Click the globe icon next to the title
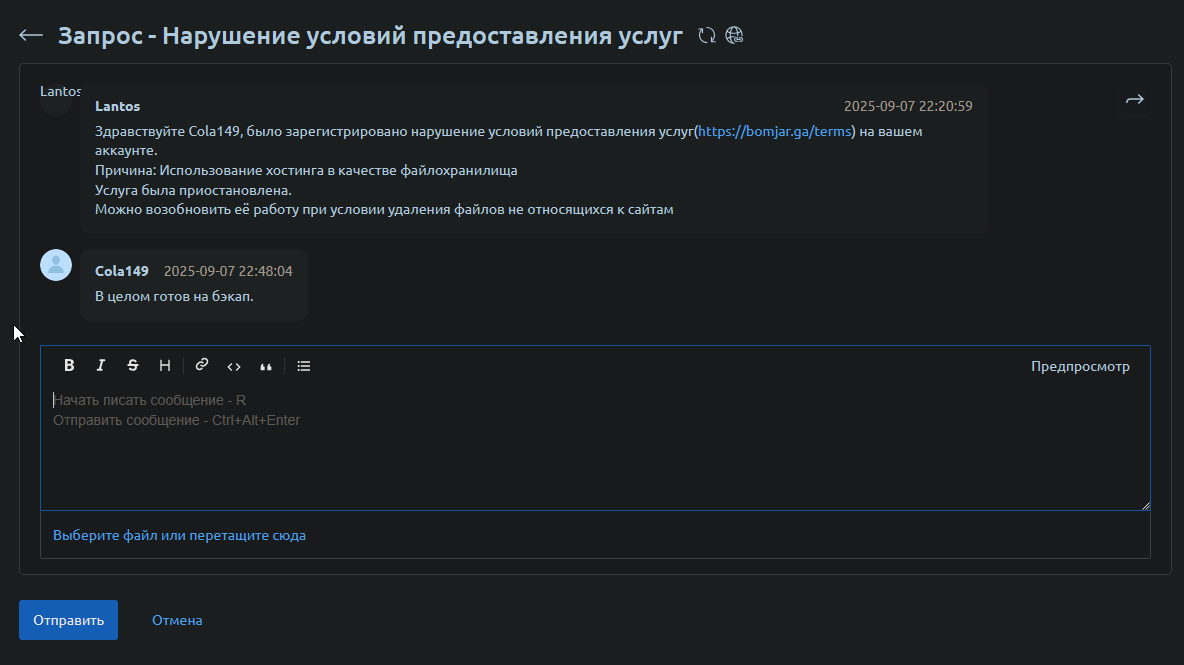The height and width of the screenshot is (665, 1184). coord(735,36)
